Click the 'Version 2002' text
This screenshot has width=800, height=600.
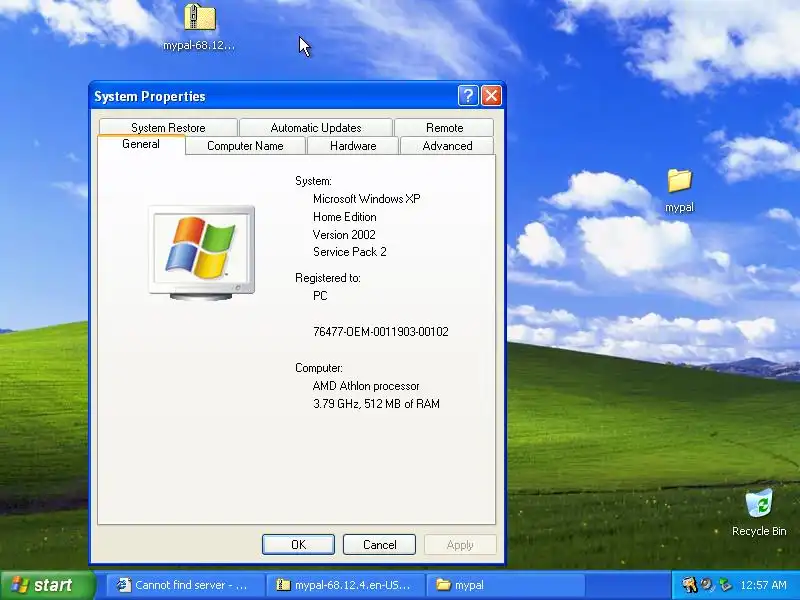click(x=344, y=235)
